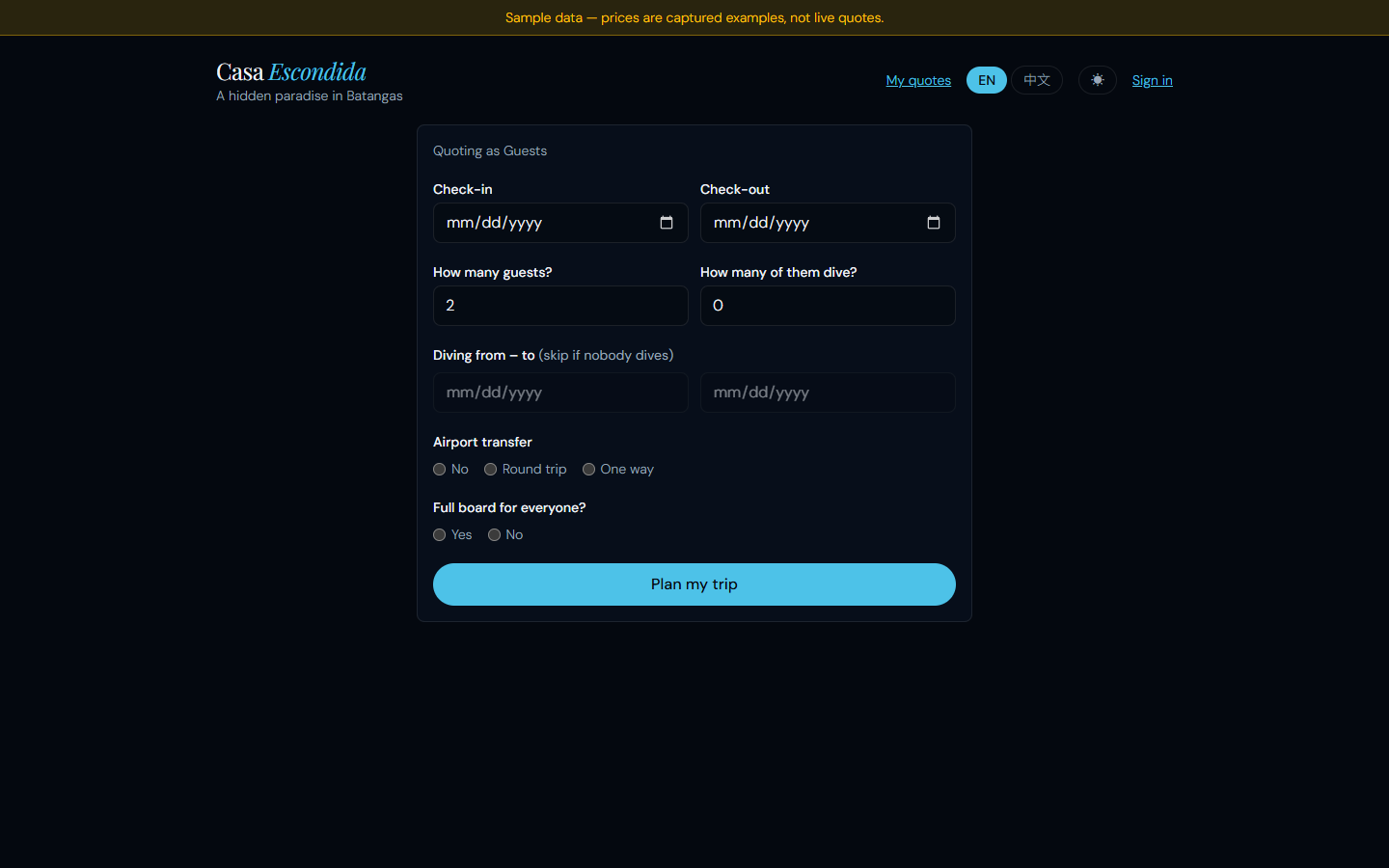
Task: Toggle light theme with the sun icon
Action: point(1098,80)
